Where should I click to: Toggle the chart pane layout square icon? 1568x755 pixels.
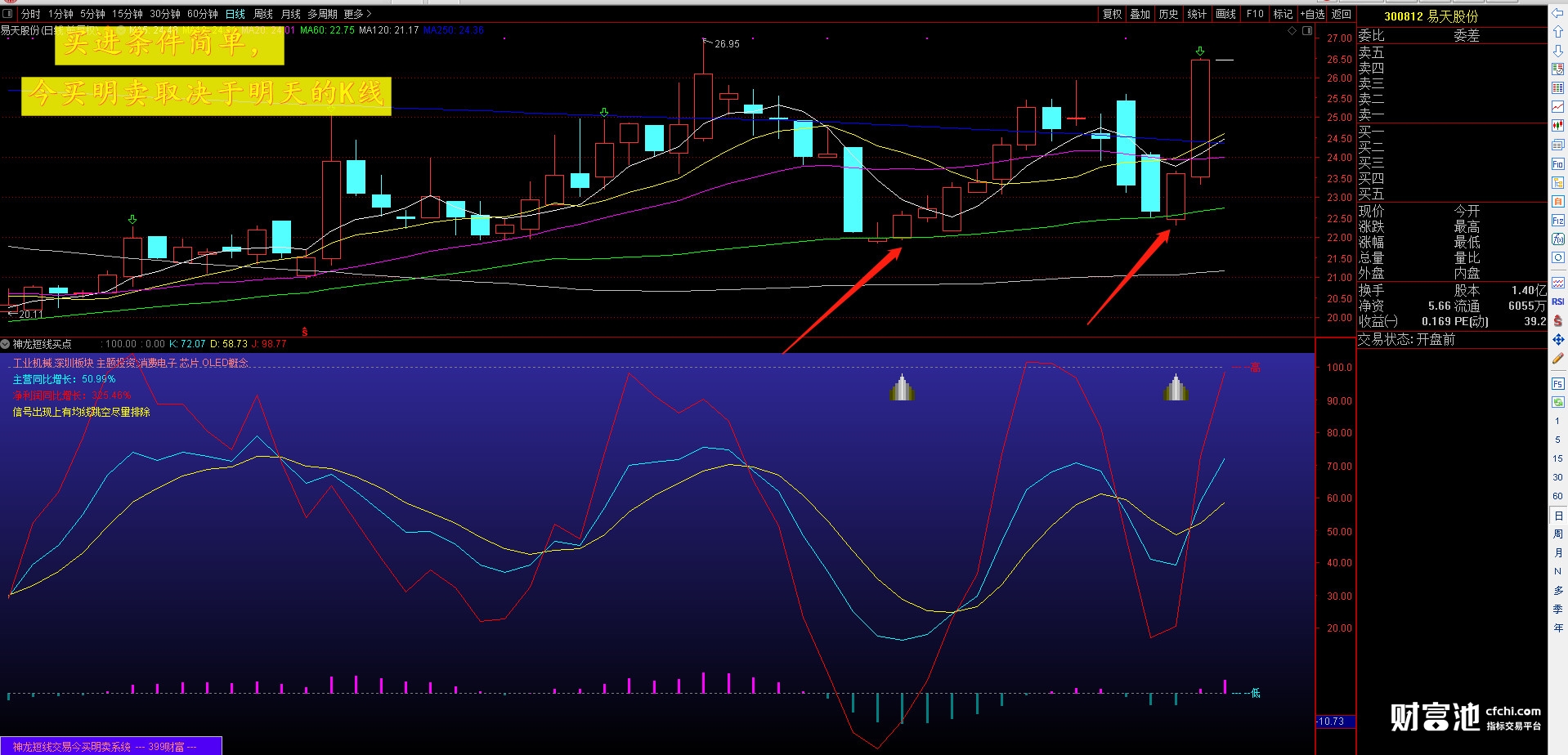(x=1307, y=31)
